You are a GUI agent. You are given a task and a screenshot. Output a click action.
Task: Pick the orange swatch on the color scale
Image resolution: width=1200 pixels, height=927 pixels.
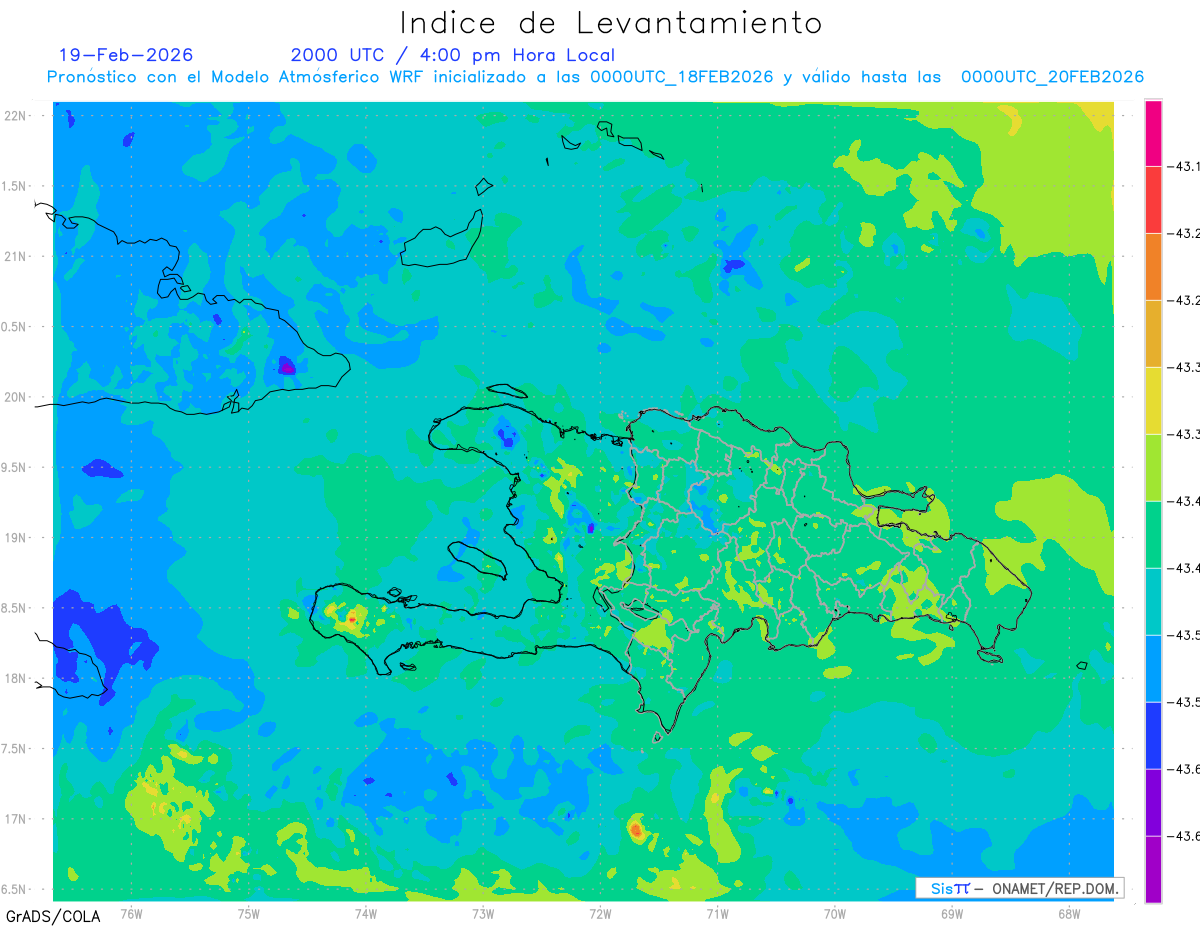click(x=1153, y=267)
